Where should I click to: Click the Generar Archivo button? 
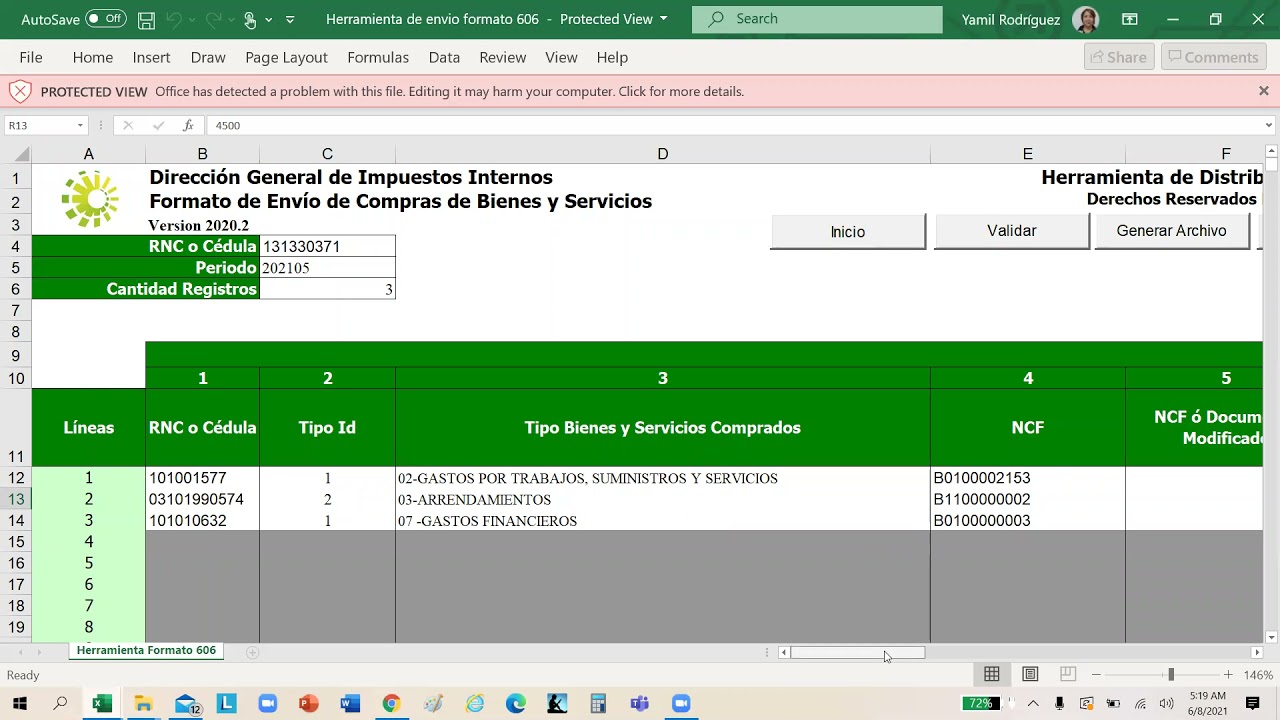(x=1172, y=231)
